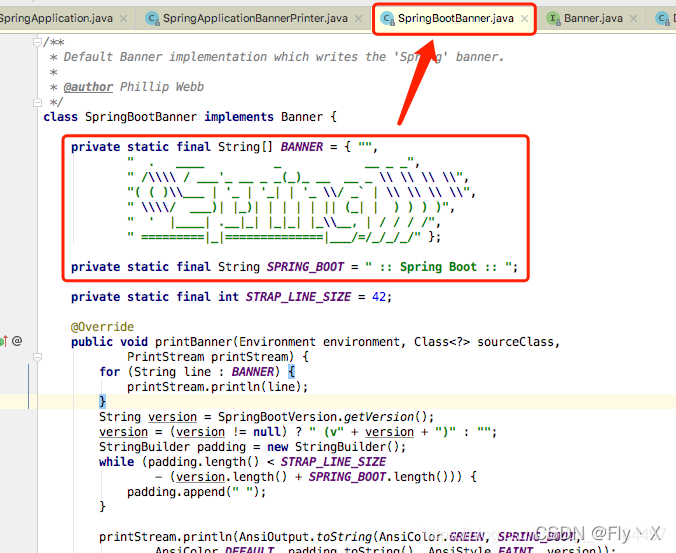This screenshot has width=676, height=553.
Task: Collapse printBanner method fold marker
Action: [38, 357]
